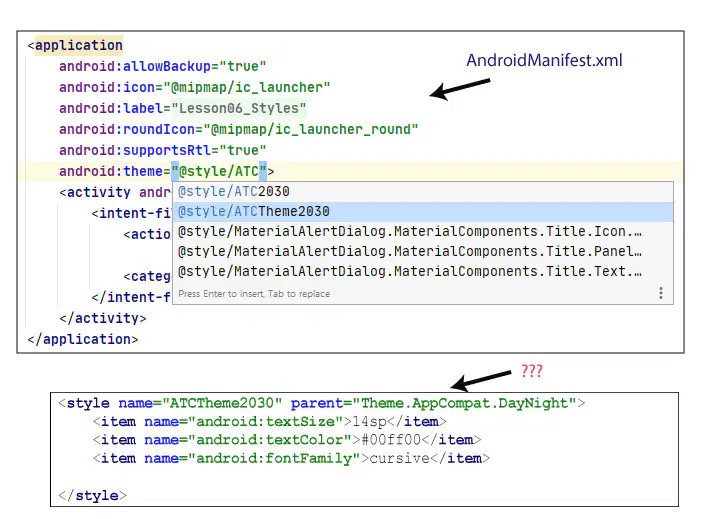Click android:roundIcon="@mipmap/ic_launcher_round" line

point(239,130)
